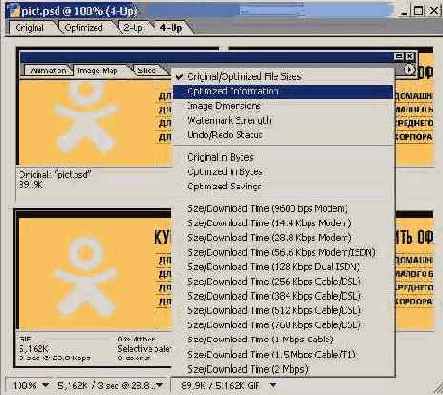This screenshot has height=395, width=443.
Task: Open the Slice palette tab
Action: 146,70
